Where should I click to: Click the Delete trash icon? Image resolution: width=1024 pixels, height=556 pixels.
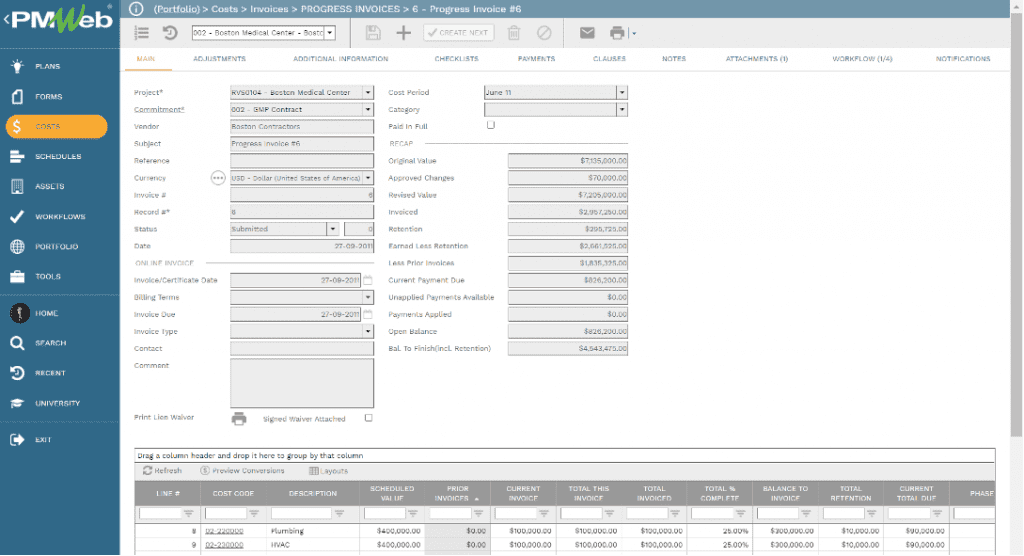(x=514, y=33)
